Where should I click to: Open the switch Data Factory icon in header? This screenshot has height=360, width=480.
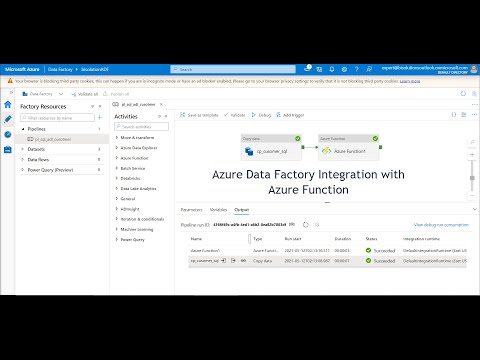(x=319, y=69)
